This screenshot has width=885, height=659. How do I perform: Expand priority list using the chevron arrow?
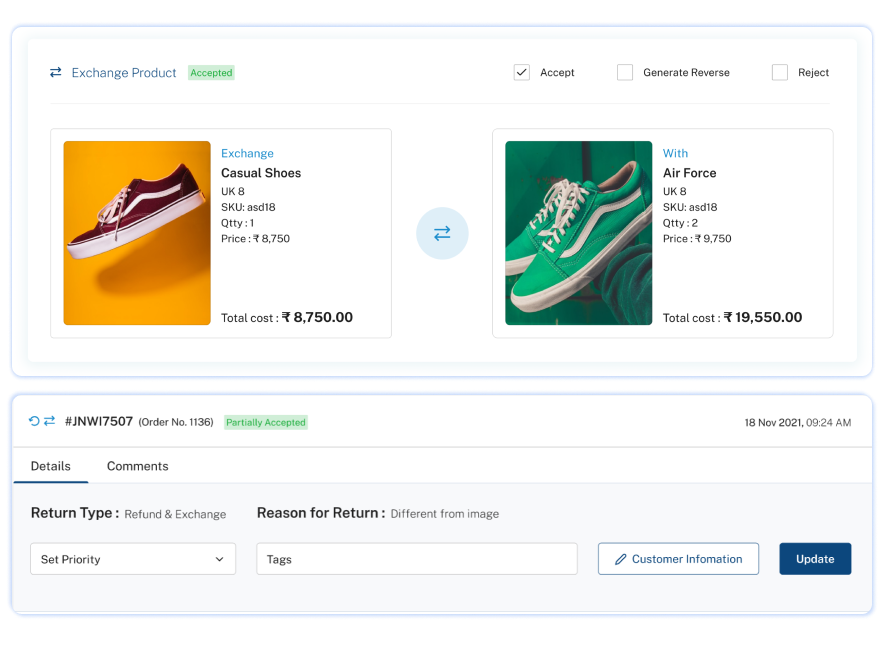click(220, 559)
